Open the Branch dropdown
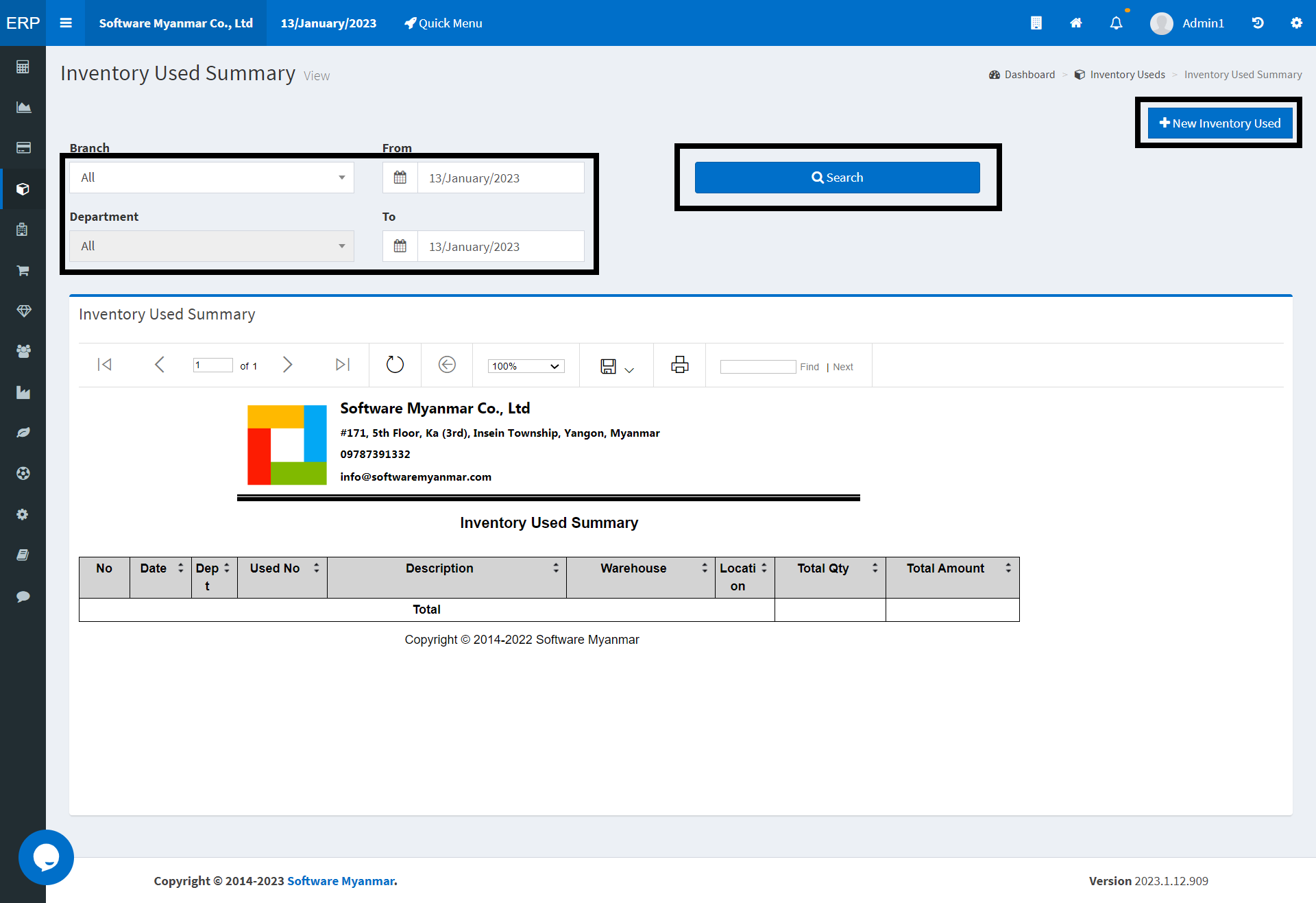The width and height of the screenshot is (1316, 903). (212, 178)
